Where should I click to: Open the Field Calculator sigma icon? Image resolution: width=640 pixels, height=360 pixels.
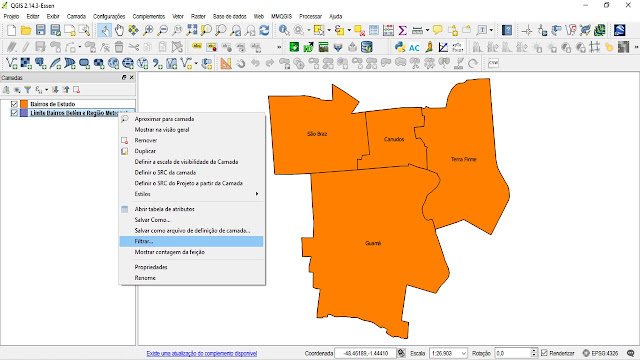[x=402, y=30]
